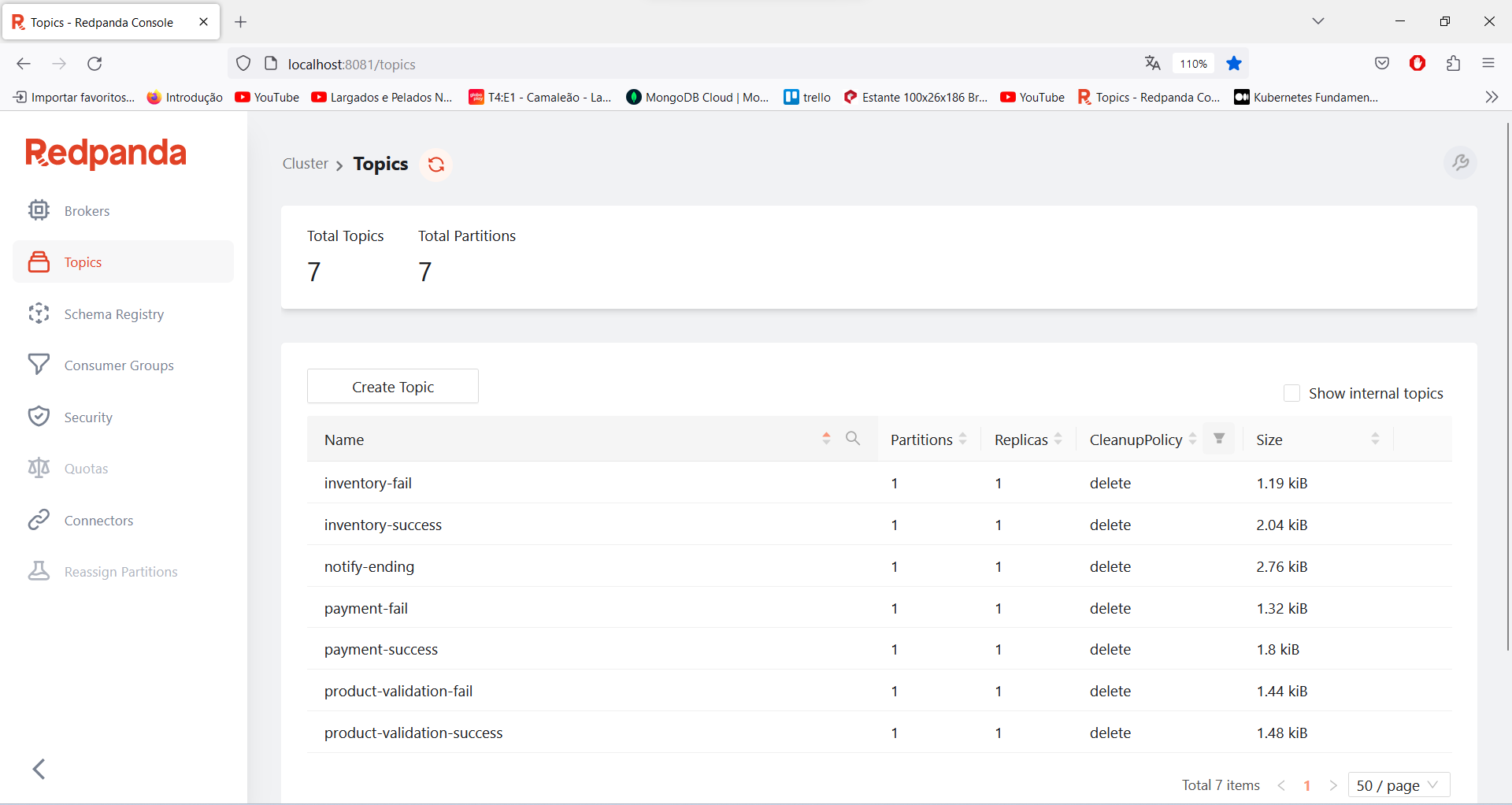Open a new browser tab
Image resolution: width=1512 pixels, height=805 pixels.
click(x=241, y=22)
